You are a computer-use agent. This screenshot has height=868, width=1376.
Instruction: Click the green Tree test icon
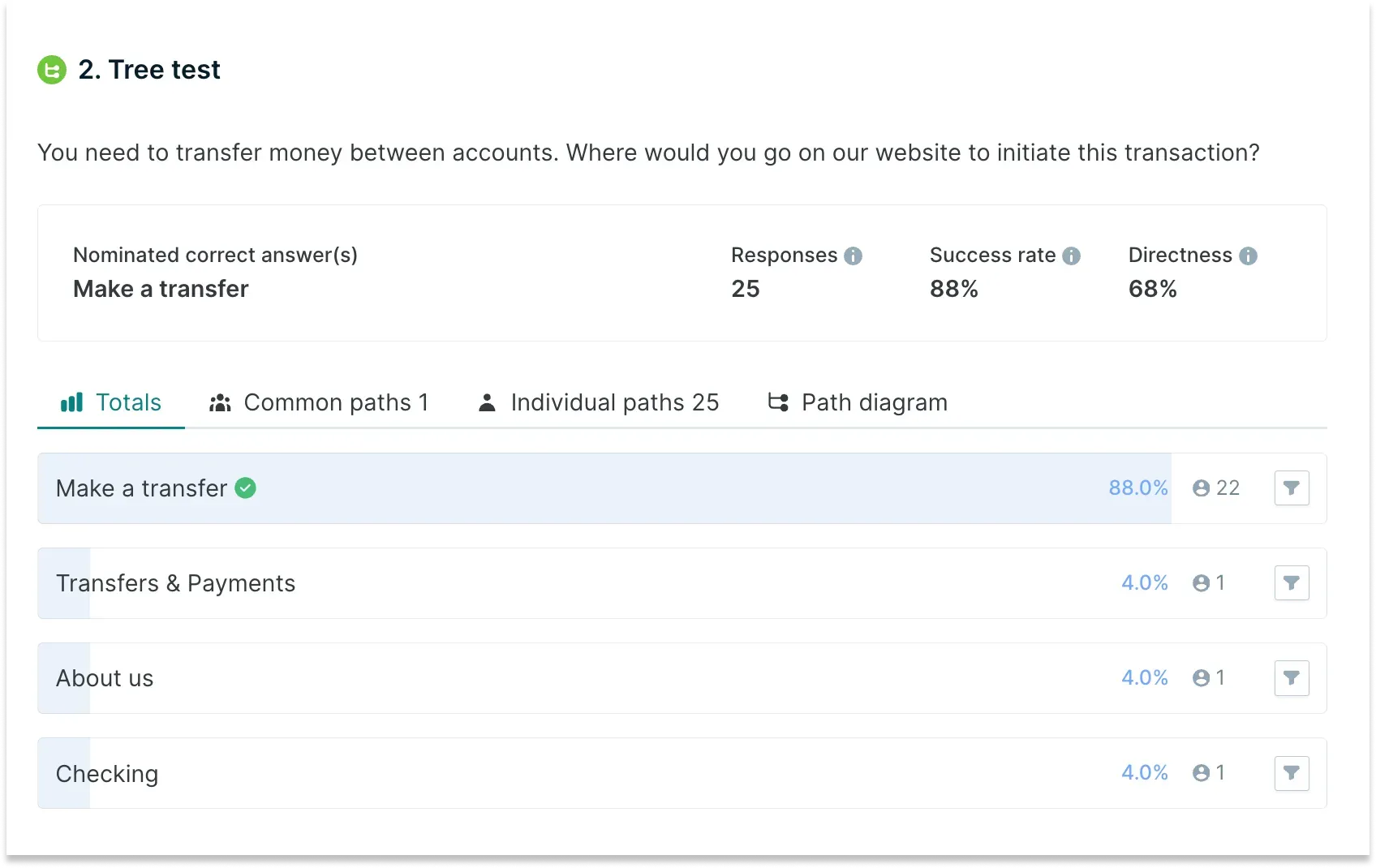pyautogui.click(x=52, y=70)
